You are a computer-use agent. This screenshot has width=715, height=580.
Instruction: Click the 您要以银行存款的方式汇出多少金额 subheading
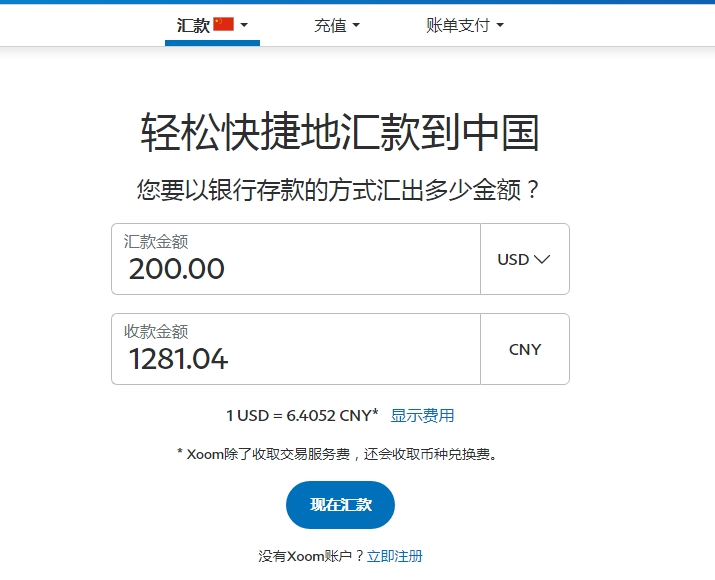coord(340,190)
